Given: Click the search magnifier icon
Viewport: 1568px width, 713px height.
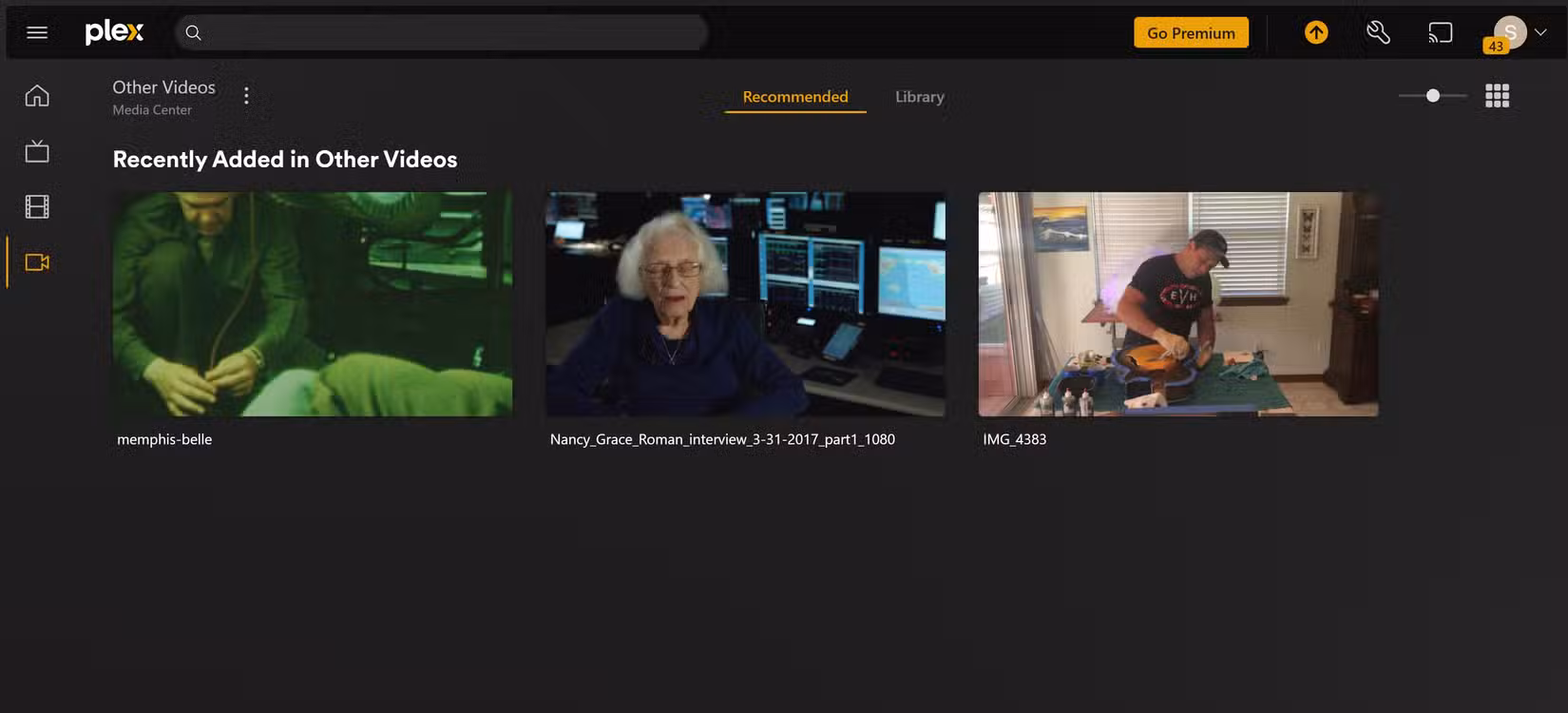Looking at the screenshot, I should click(193, 32).
